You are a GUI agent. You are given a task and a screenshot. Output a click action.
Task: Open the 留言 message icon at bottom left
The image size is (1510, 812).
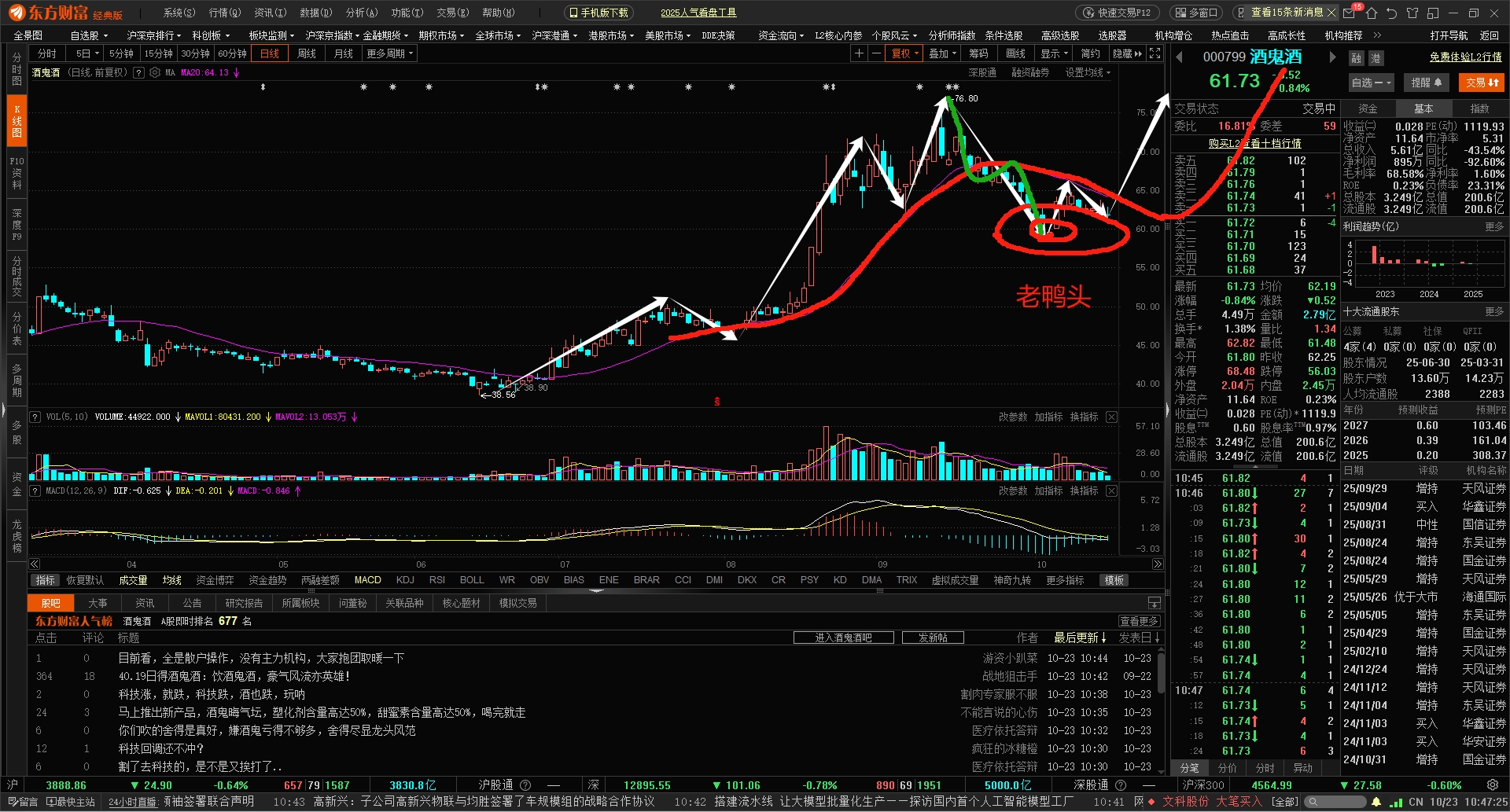click(23, 802)
